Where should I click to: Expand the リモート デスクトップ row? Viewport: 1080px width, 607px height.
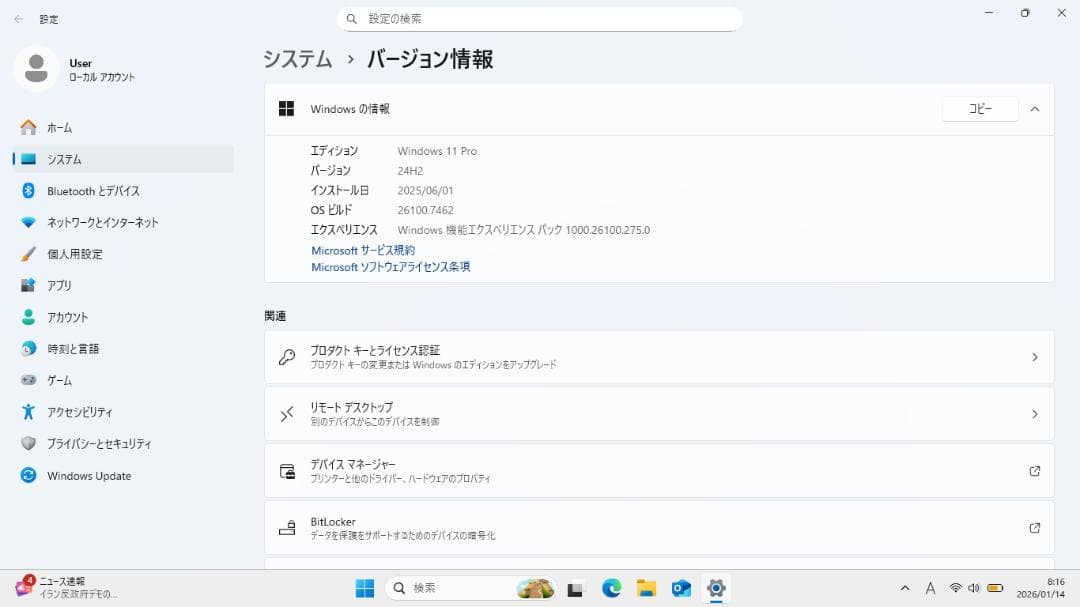1037,413
